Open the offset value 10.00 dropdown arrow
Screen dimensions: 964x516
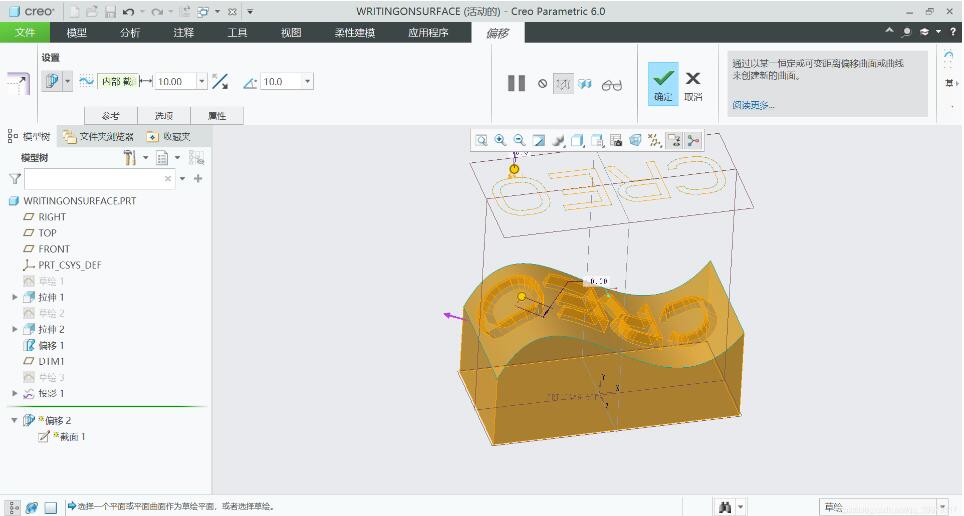(x=202, y=81)
